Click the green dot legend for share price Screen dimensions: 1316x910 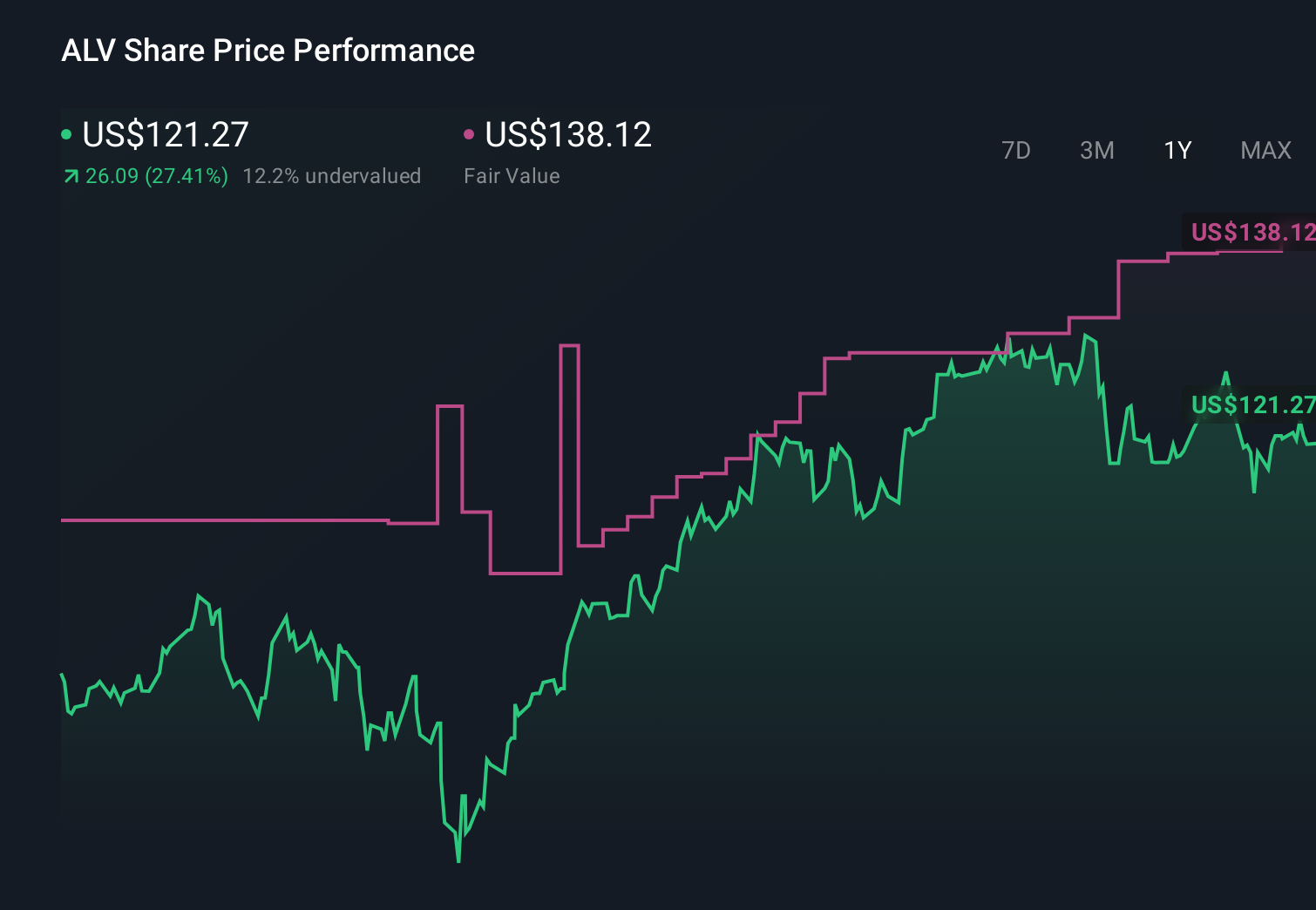click(66, 134)
